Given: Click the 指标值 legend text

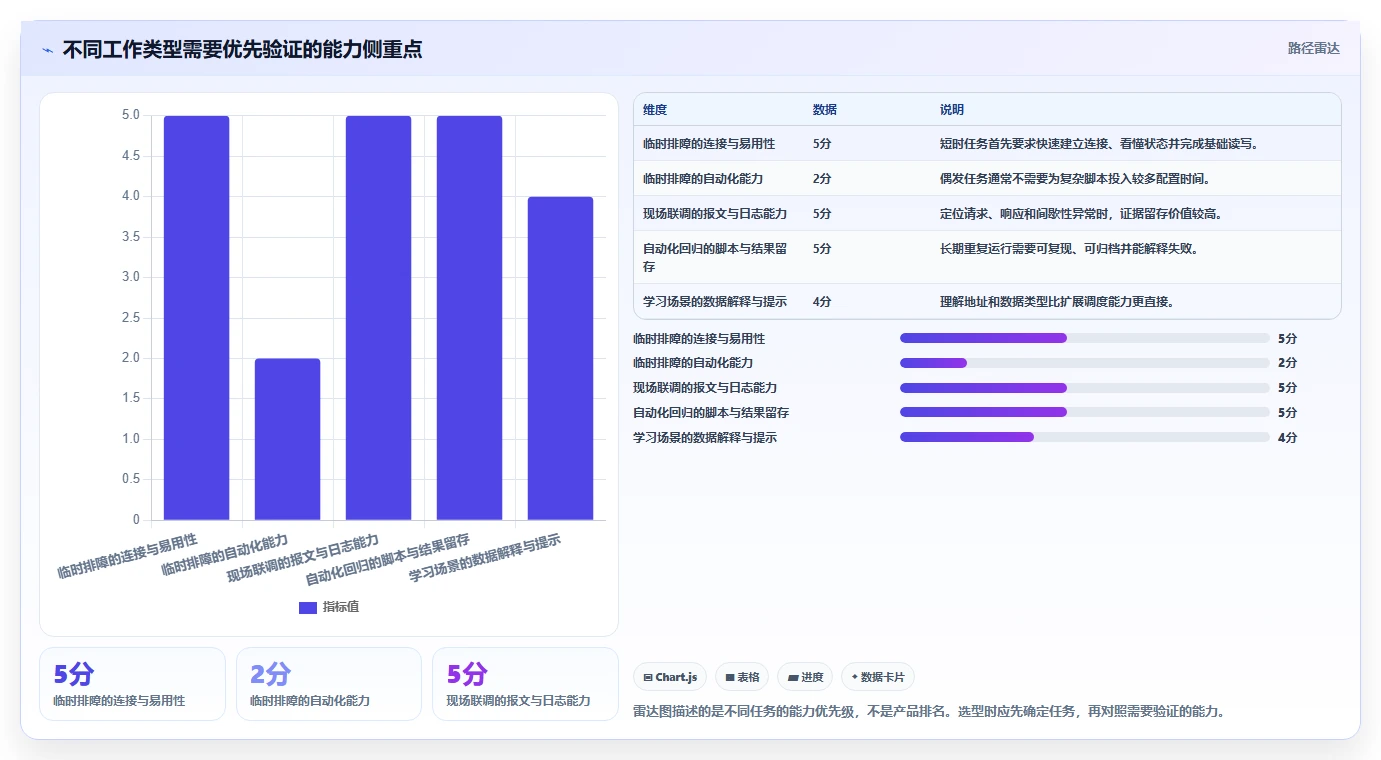Looking at the screenshot, I should click(x=341, y=607).
